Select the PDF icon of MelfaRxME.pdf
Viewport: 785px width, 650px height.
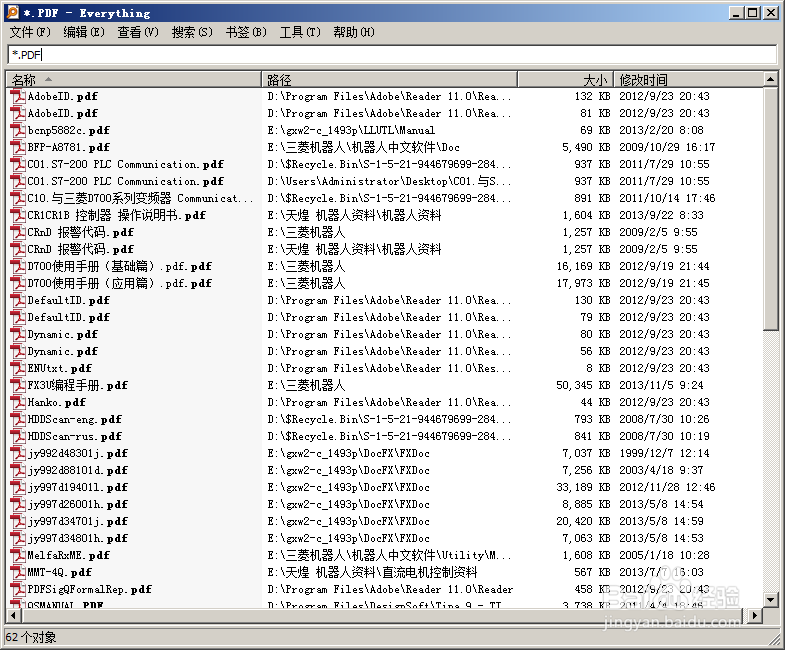(x=18, y=556)
